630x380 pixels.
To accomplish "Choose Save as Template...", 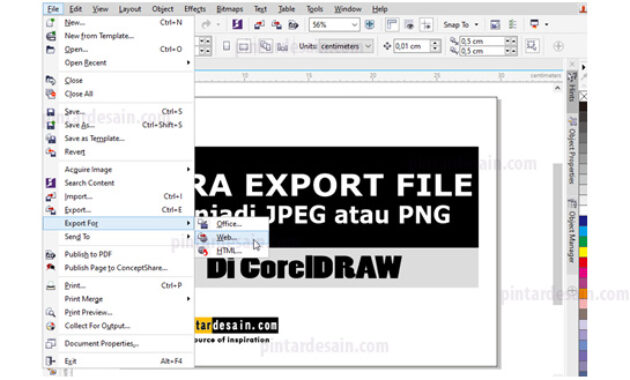I will click(x=119, y=138).
